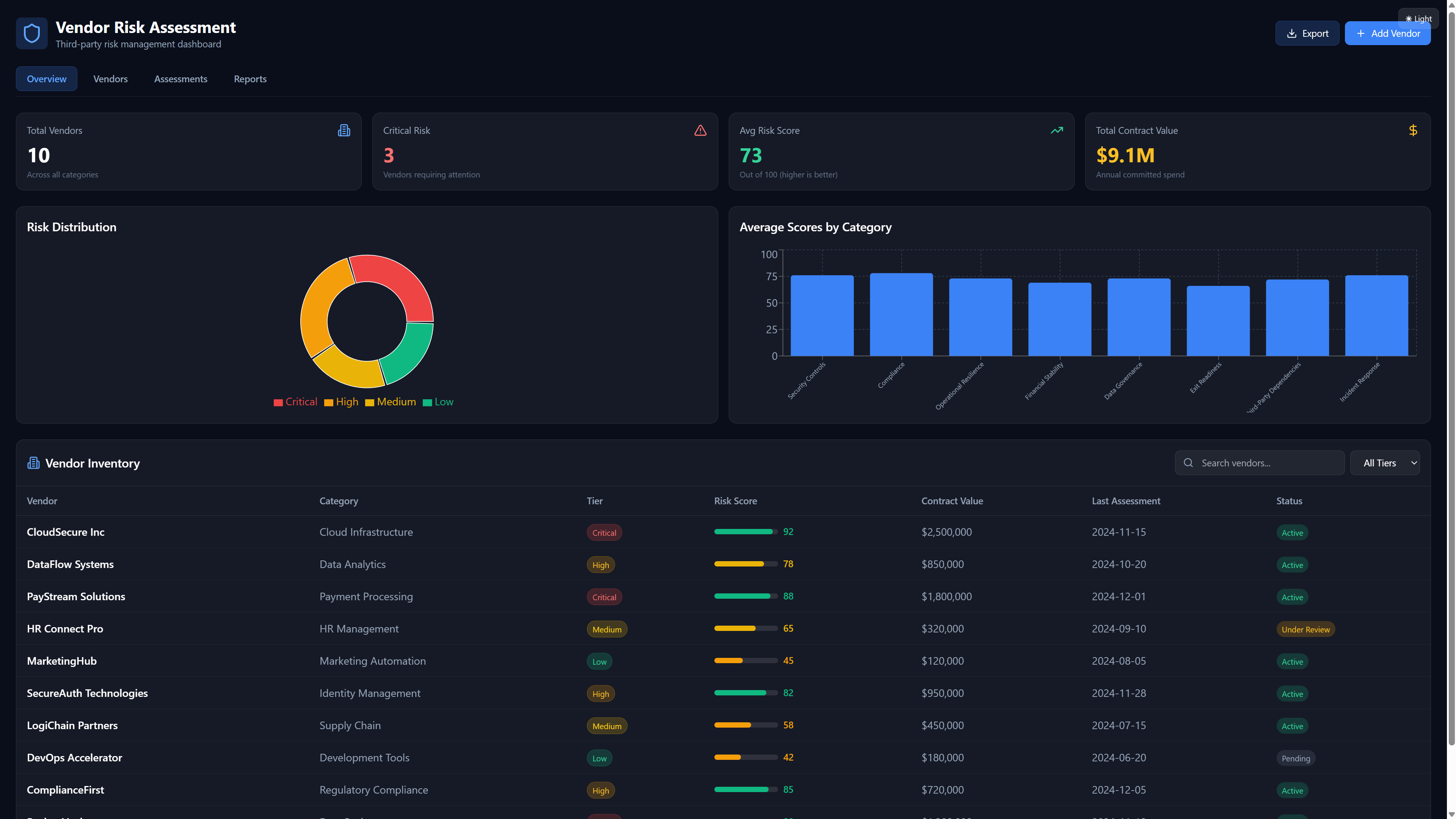Click the building icon on Total Vendors card
This screenshot has height=819, width=1456.
pyautogui.click(x=344, y=130)
